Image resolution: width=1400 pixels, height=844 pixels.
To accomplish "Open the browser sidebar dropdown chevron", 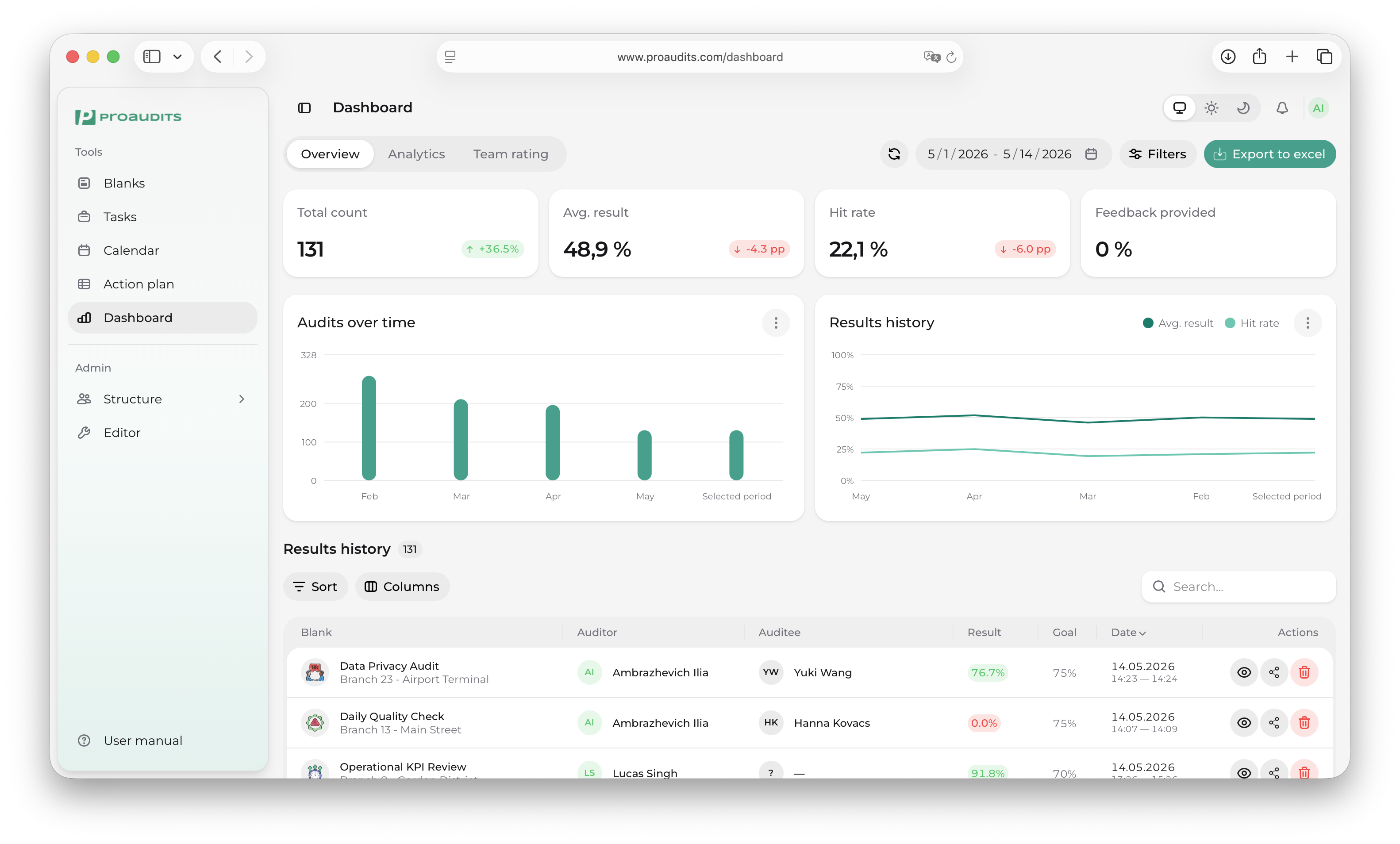I will click(177, 57).
